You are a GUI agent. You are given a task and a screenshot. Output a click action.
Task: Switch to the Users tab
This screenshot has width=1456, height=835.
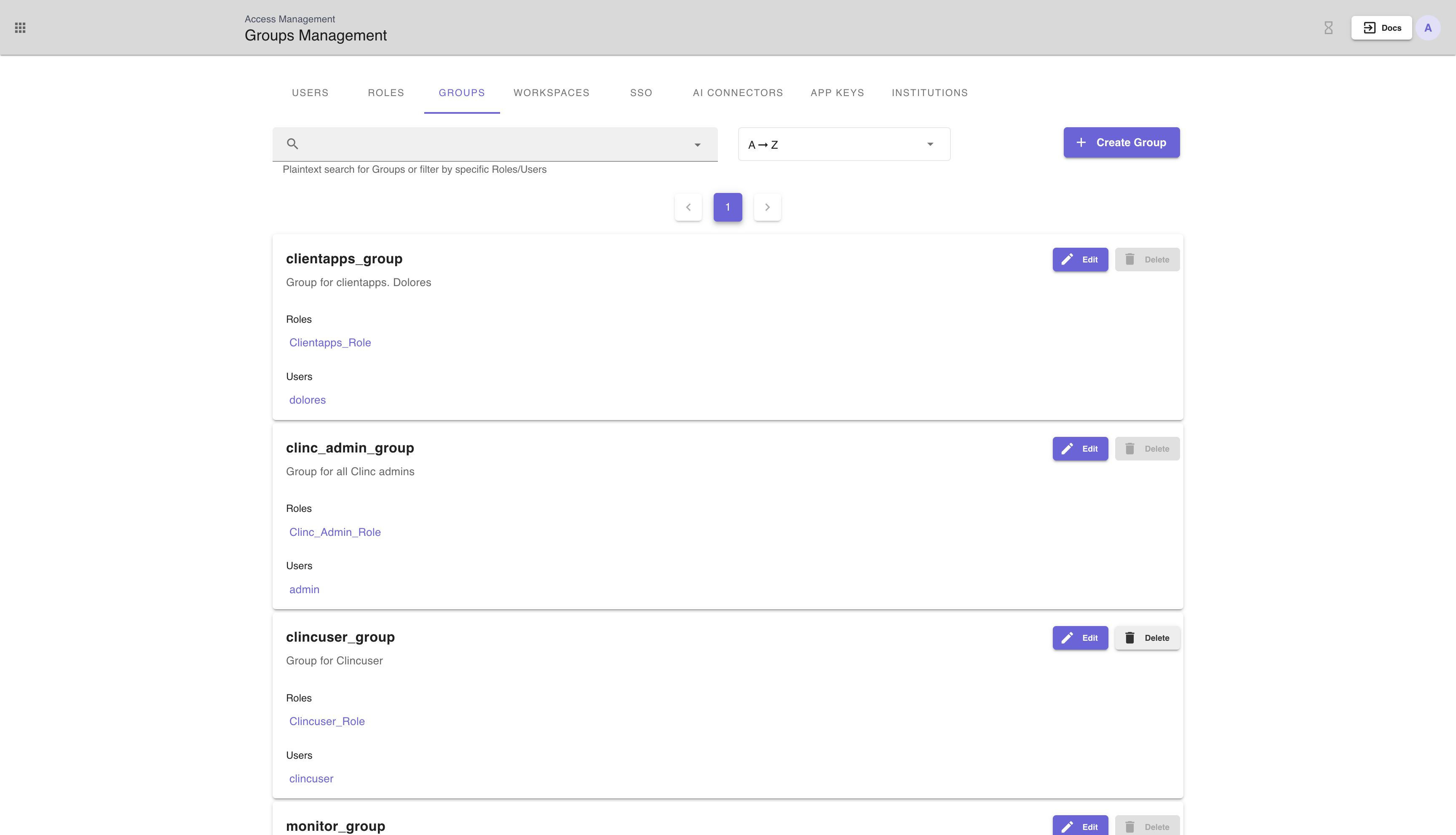point(310,93)
